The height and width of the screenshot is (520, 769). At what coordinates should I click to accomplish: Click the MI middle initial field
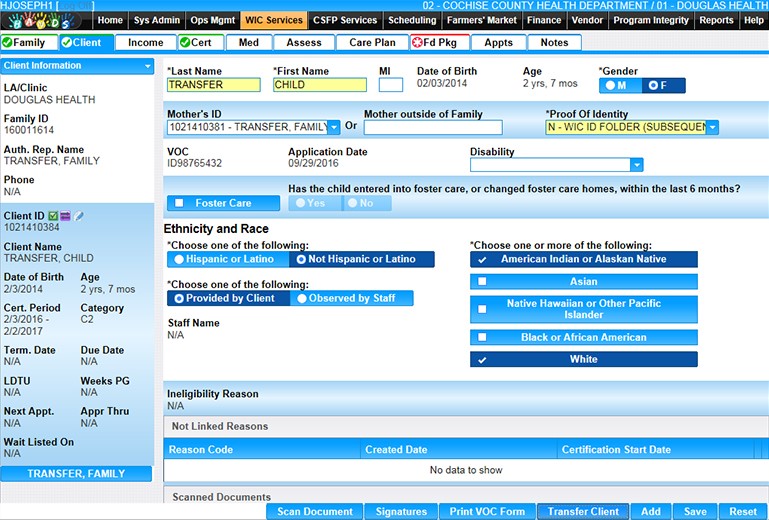391,85
